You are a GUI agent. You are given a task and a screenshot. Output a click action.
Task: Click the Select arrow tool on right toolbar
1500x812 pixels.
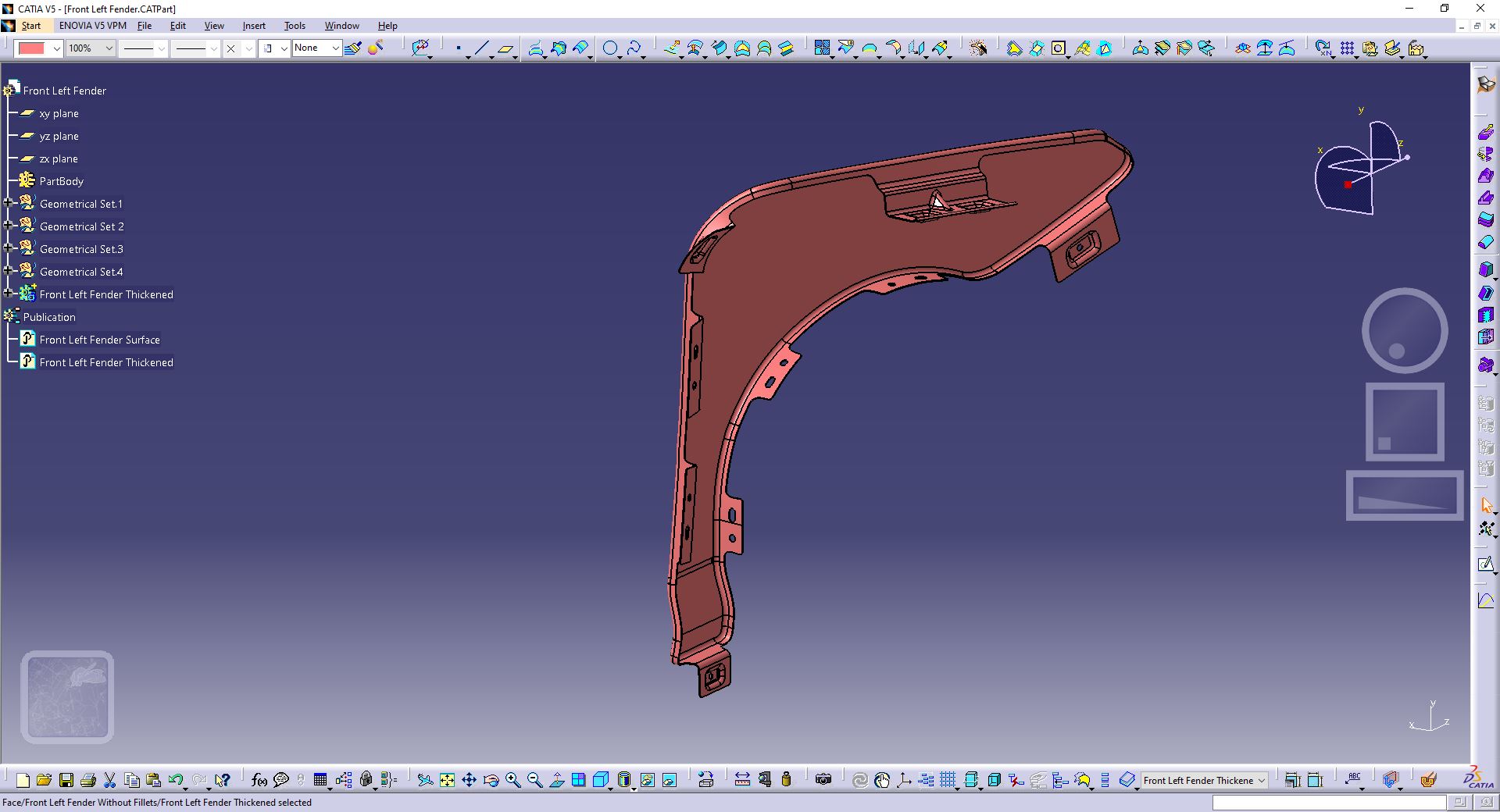click(1486, 506)
